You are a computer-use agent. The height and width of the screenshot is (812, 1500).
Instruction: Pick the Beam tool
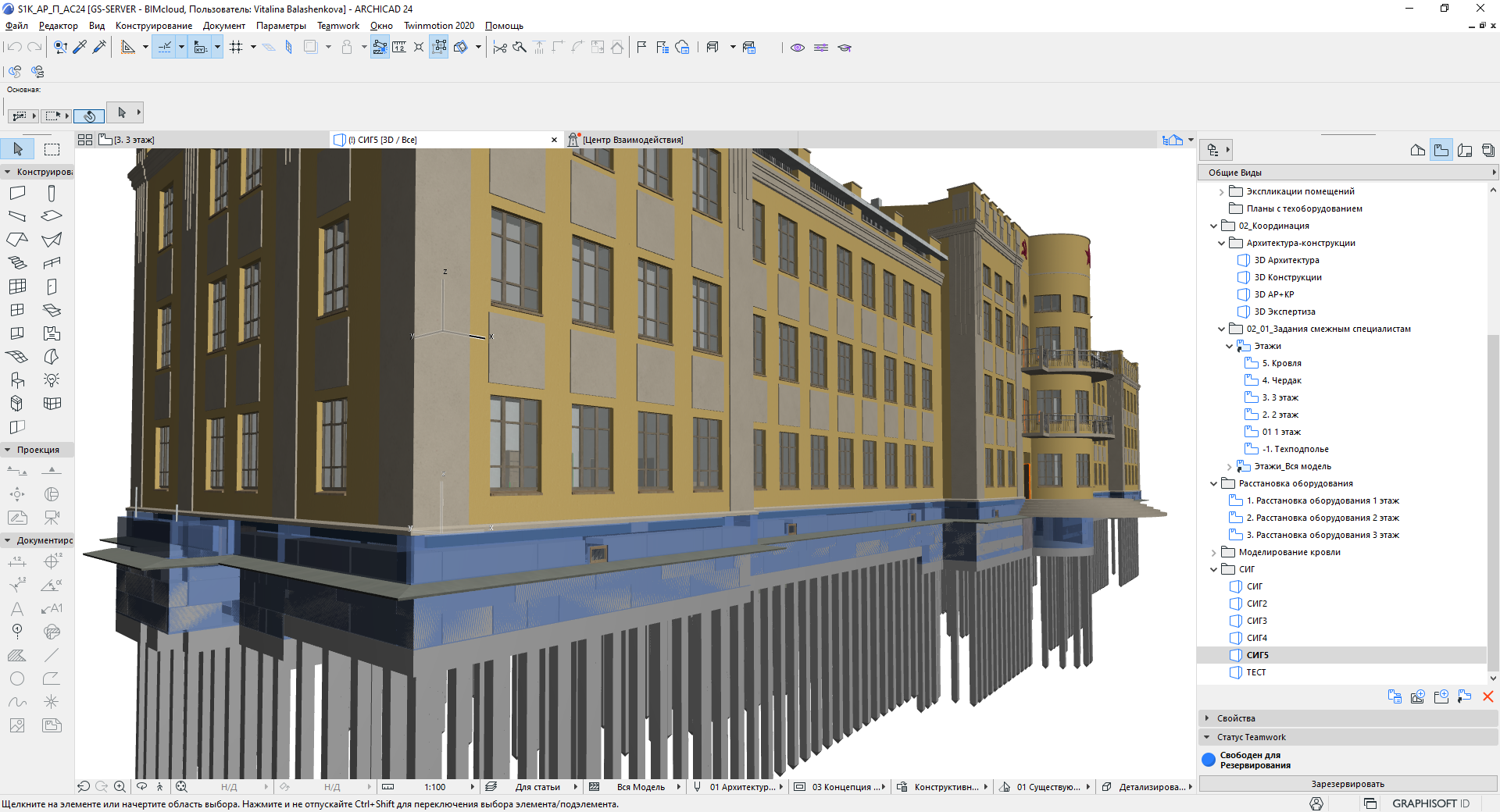coord(17,216)
